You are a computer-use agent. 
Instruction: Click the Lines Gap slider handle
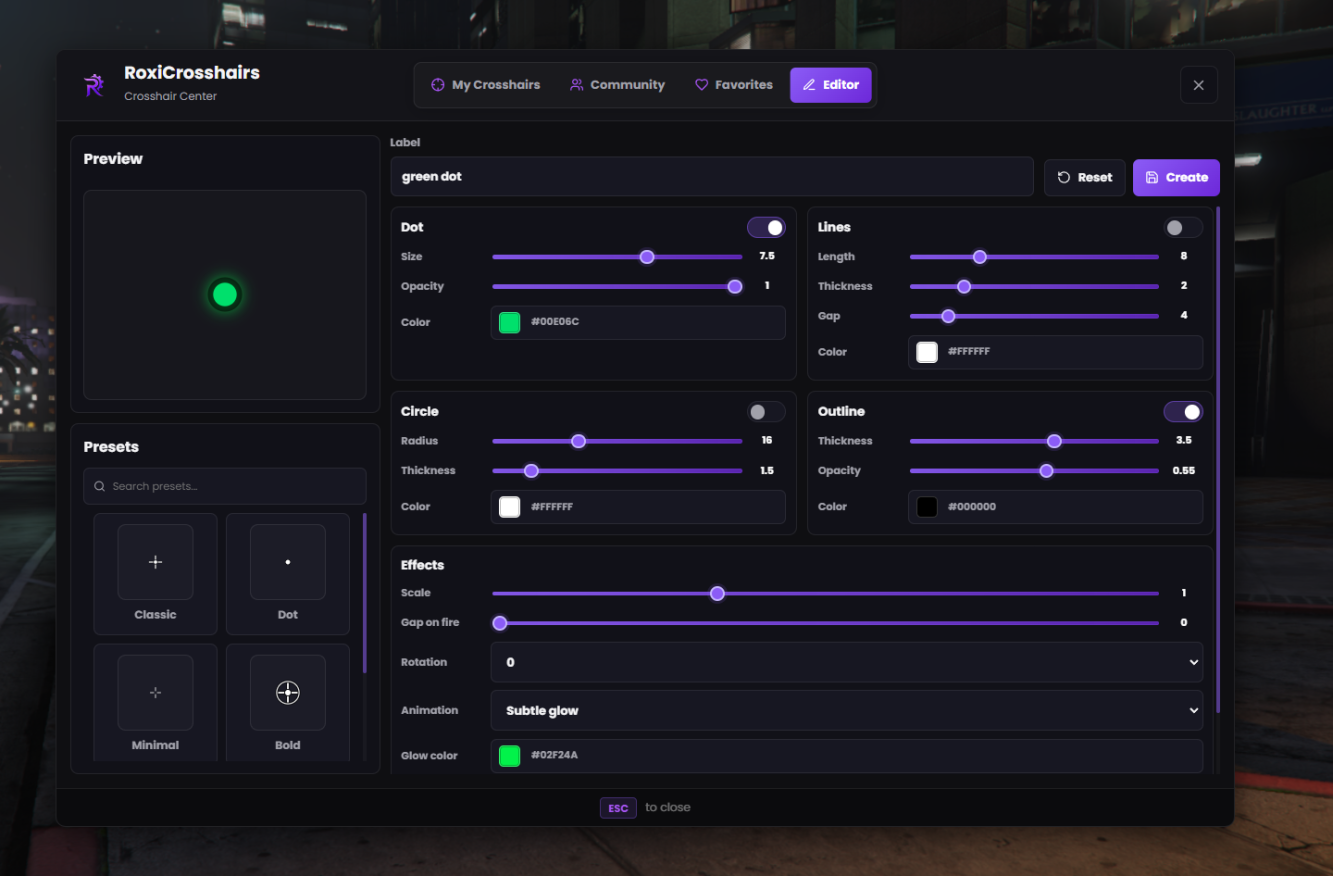pos(948,316)
